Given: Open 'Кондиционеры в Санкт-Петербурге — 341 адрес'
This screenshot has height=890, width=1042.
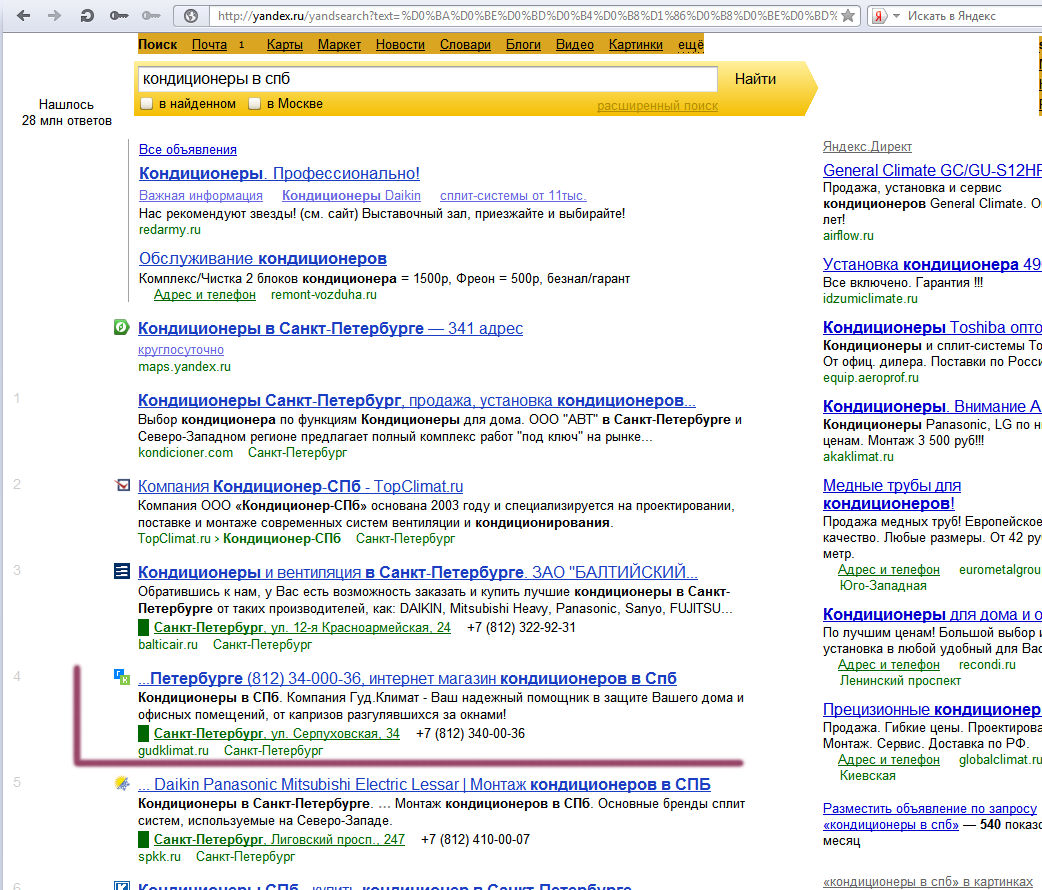Looking at the screenshot, I should coord(330,328).
